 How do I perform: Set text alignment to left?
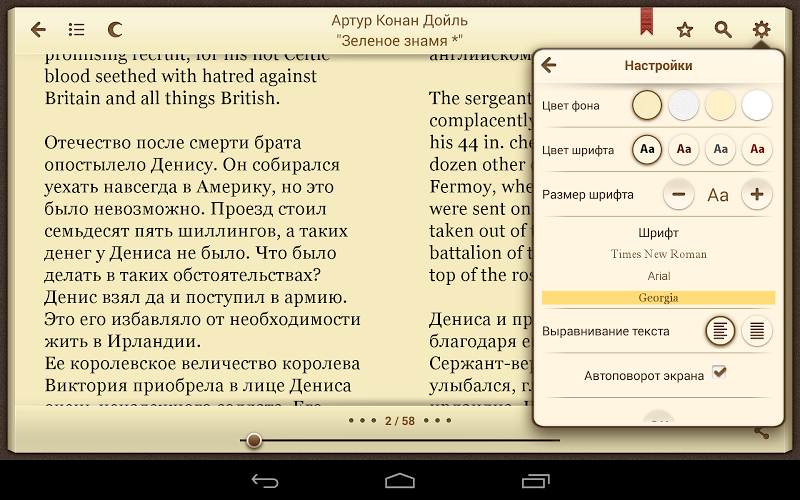pos(720,331)
